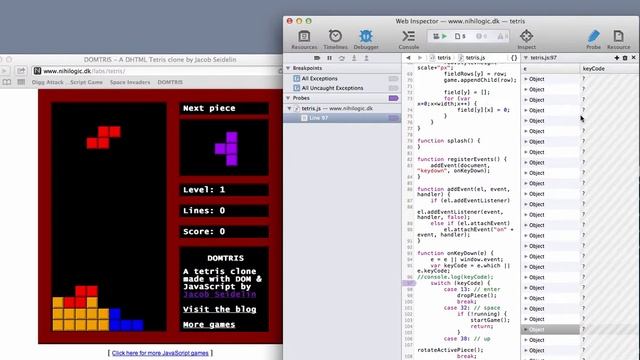The height and width of the screenshot is (360, 640).
Task: Select the Line 97 probe row
Action: pyautogui.click(x=342, y=118)
